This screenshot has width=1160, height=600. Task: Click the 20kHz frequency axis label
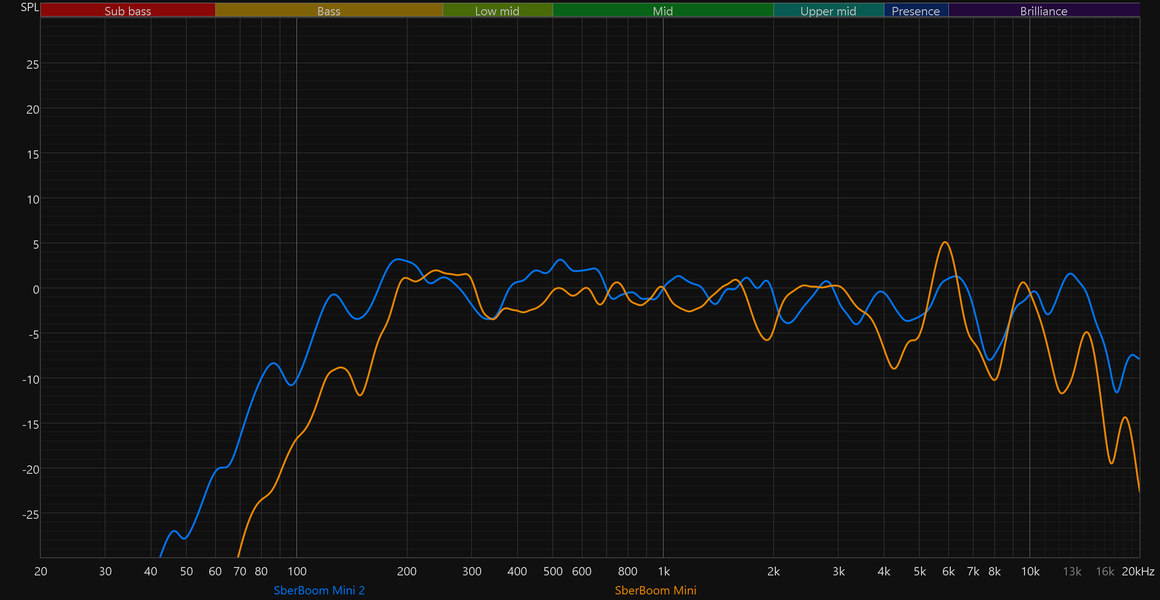click(x=1138, y=571)
